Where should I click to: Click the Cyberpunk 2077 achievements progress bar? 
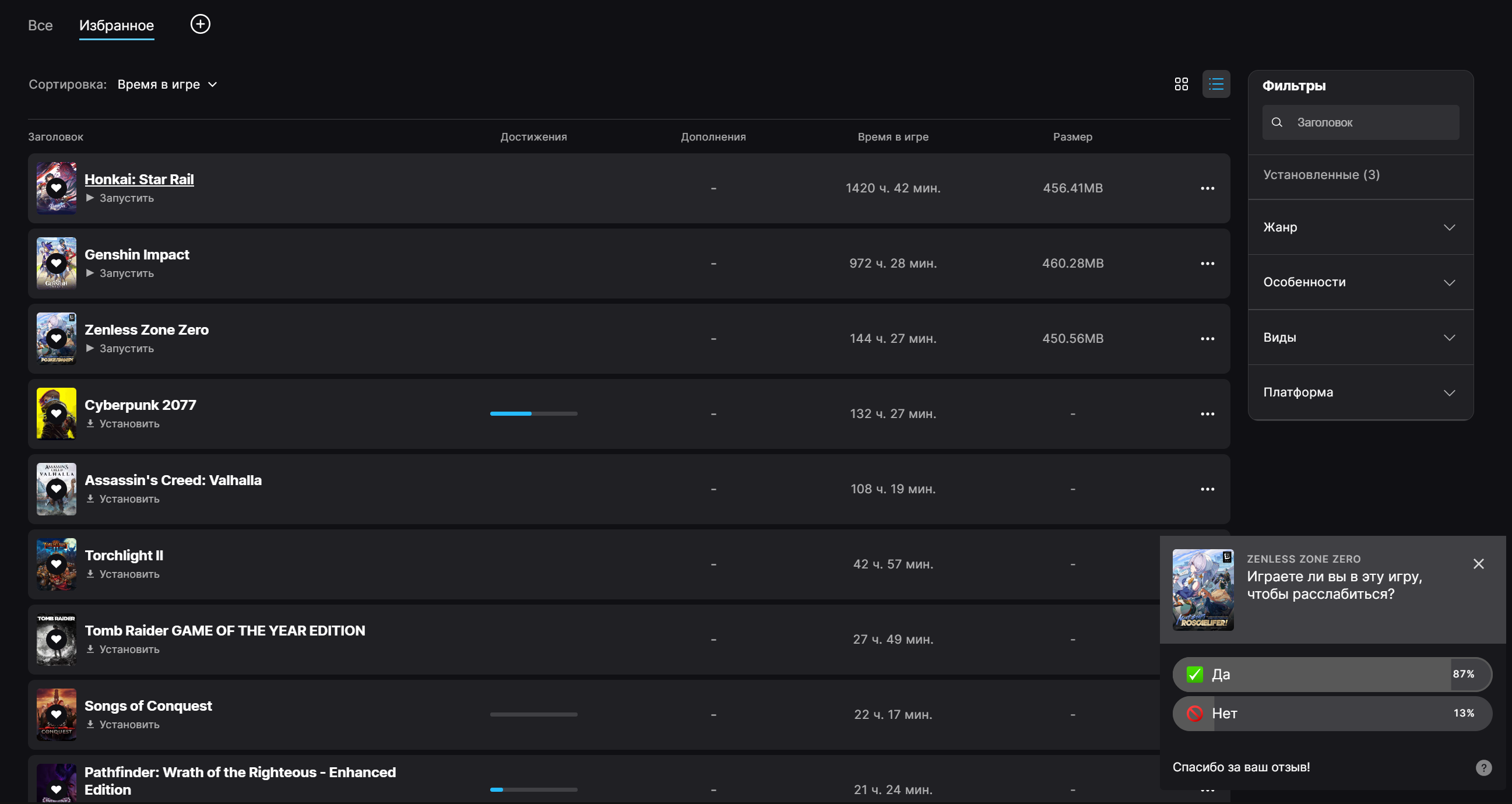[x=533, y=413]
